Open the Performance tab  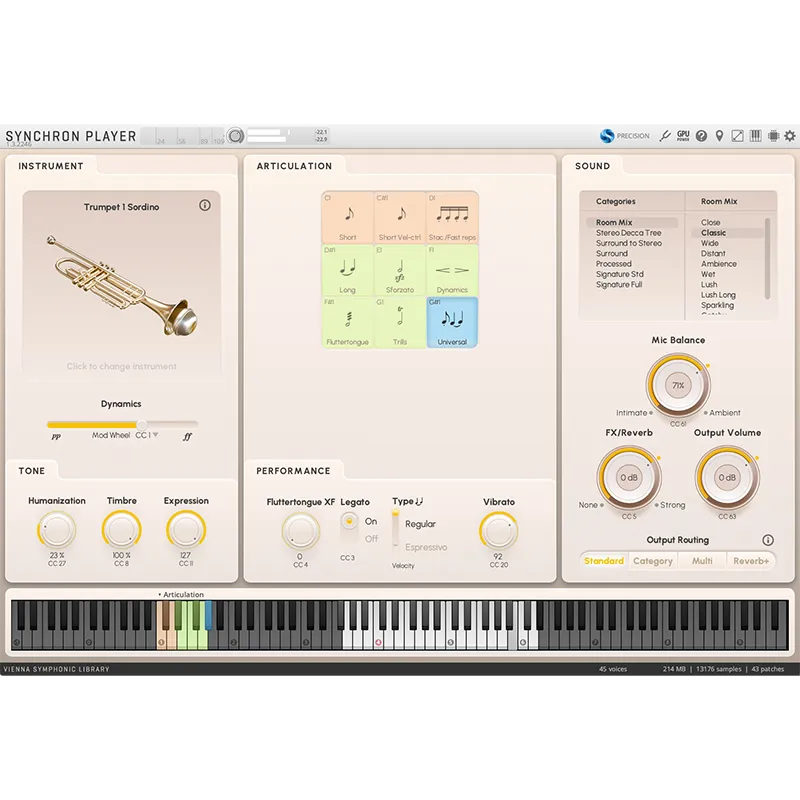tap(293, 470)
